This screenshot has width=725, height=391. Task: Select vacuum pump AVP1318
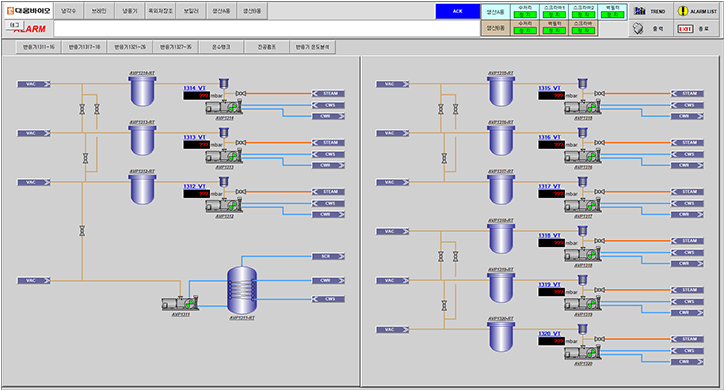(582, 255)
